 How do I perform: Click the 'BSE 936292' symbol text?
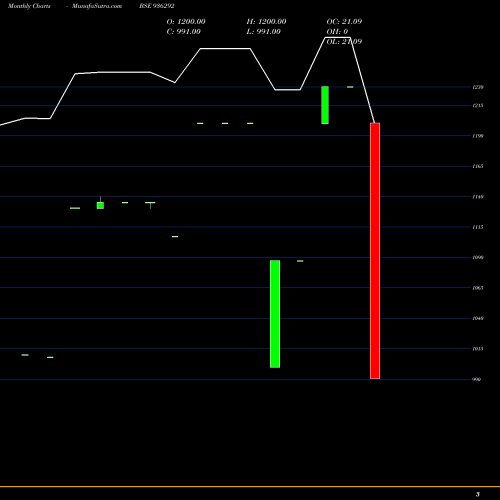157,6
